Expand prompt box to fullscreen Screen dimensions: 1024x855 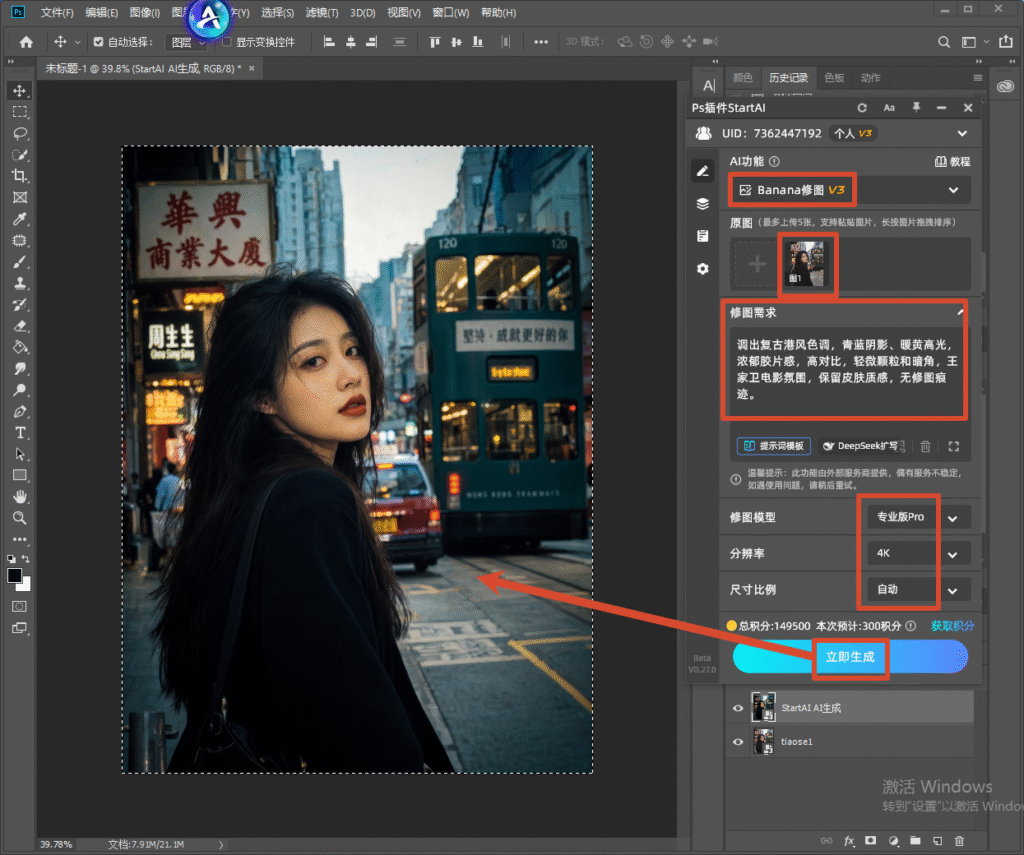tap(953, 446)
